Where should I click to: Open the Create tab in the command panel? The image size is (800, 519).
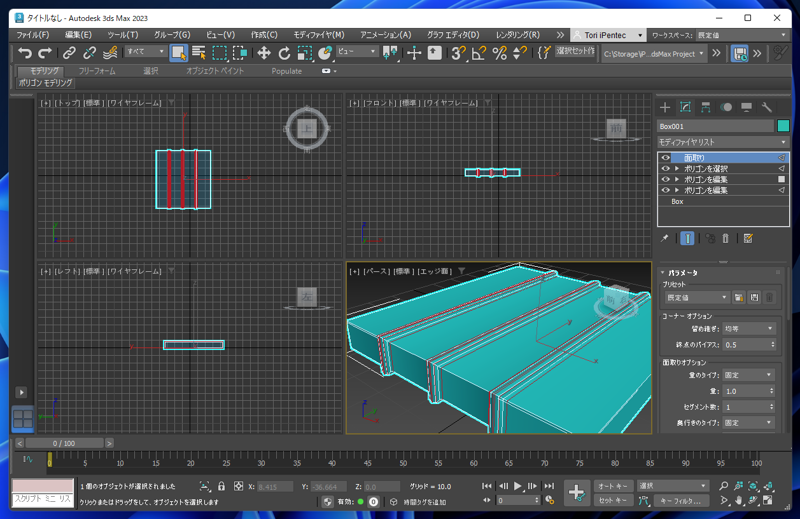pos(665,107)
